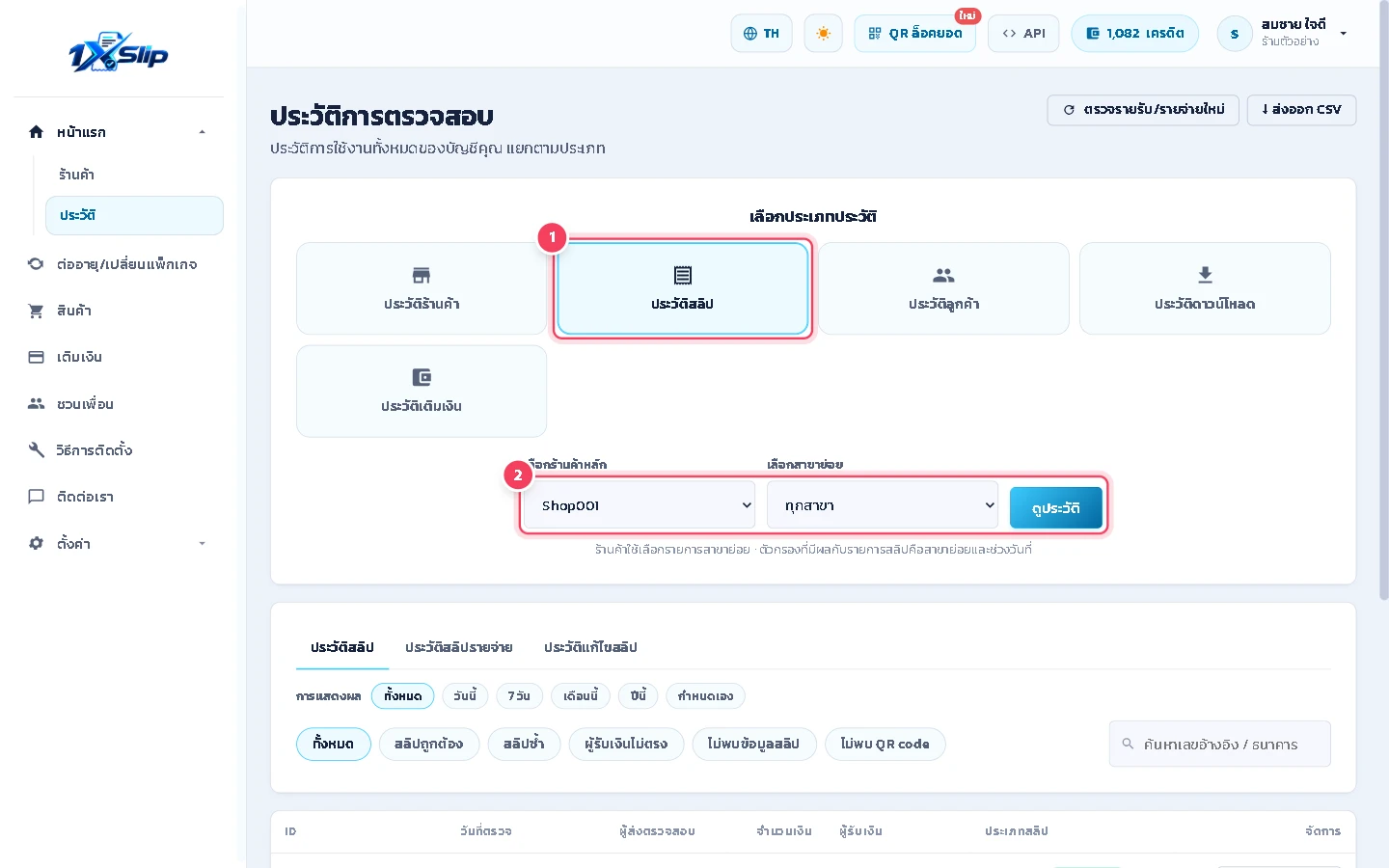Screen dimensions: 1389x868
Task: Collapse the หน้าแรก sidebar section
Action: 202,132
